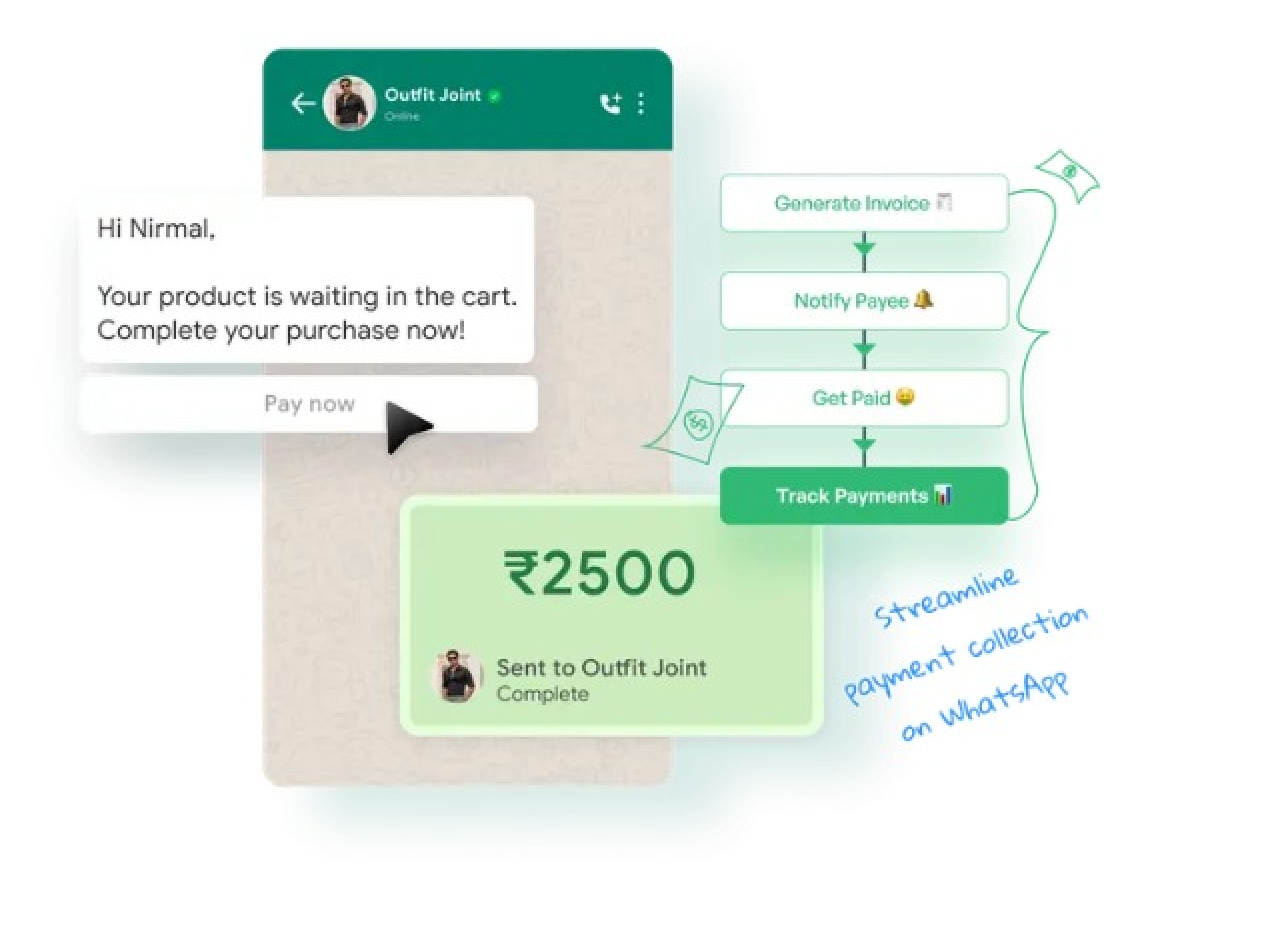Click the ₹2500 payment amount

click(x=599, y=573)
